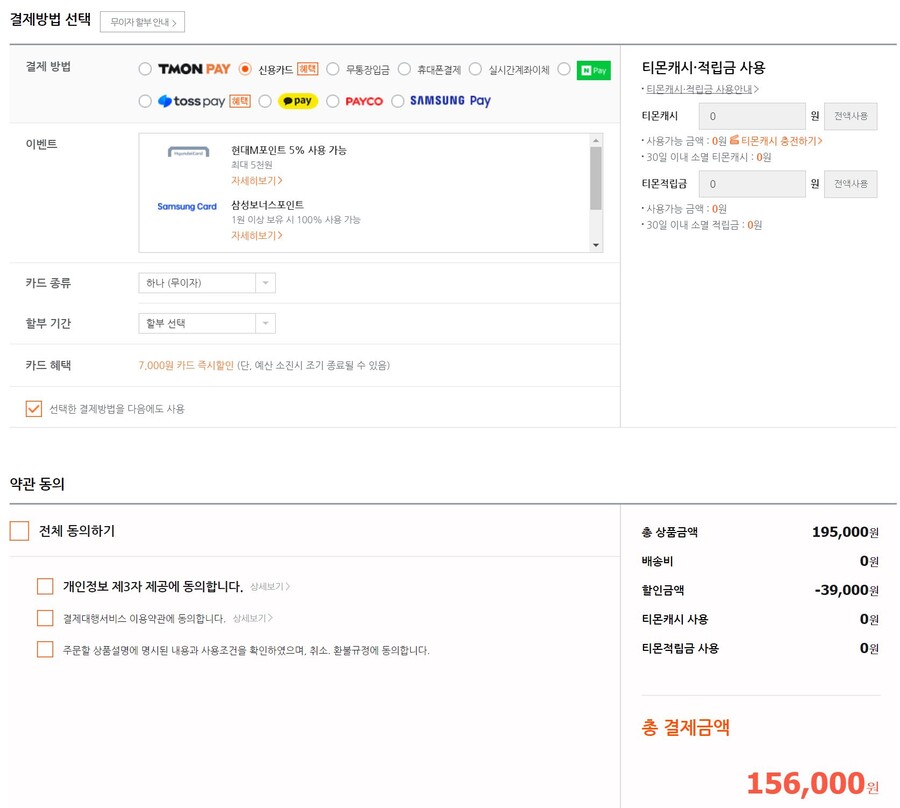Open 무이자 할부 안내
Screen dimensions: 900x808
[141, 21]
